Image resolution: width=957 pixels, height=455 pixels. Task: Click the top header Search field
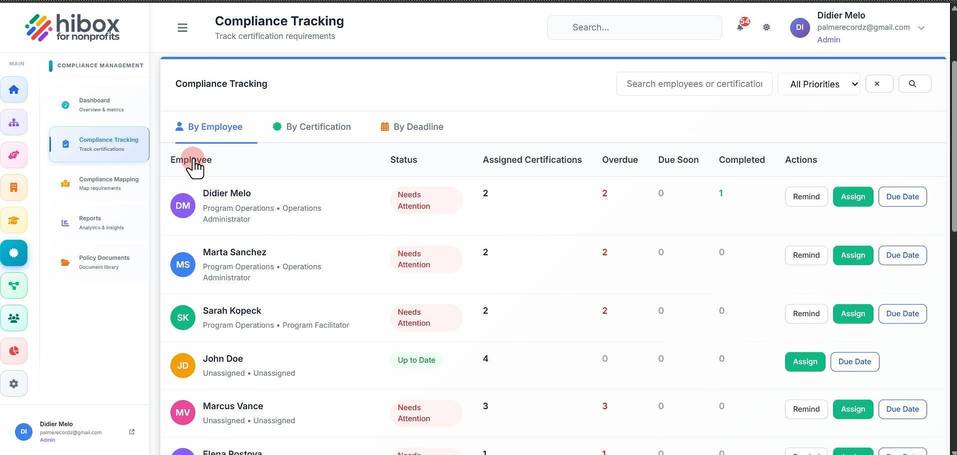(x=635, y=27)
